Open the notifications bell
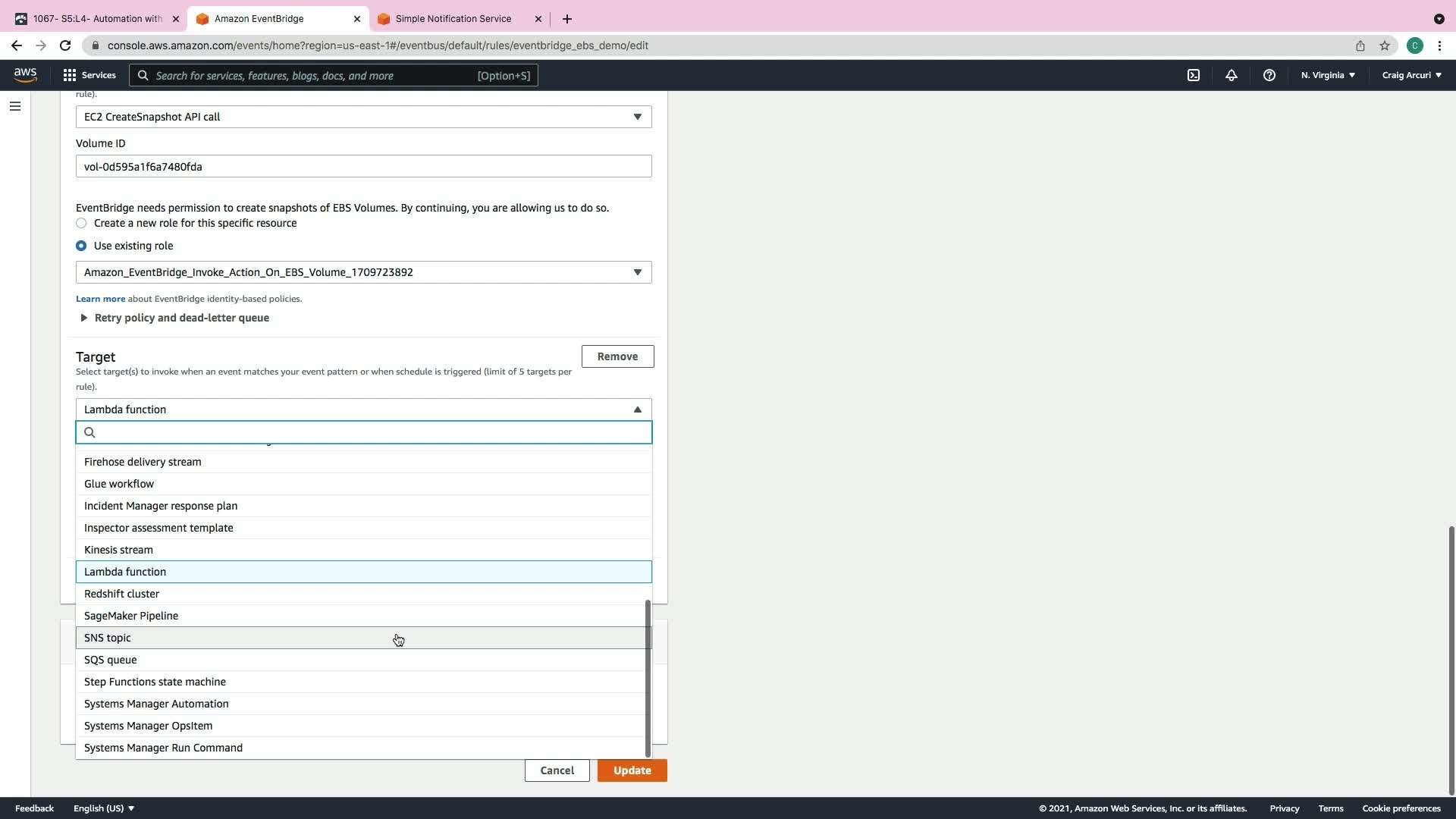The height and width of the screenshot is (819, 1456). pos(1231,75)
